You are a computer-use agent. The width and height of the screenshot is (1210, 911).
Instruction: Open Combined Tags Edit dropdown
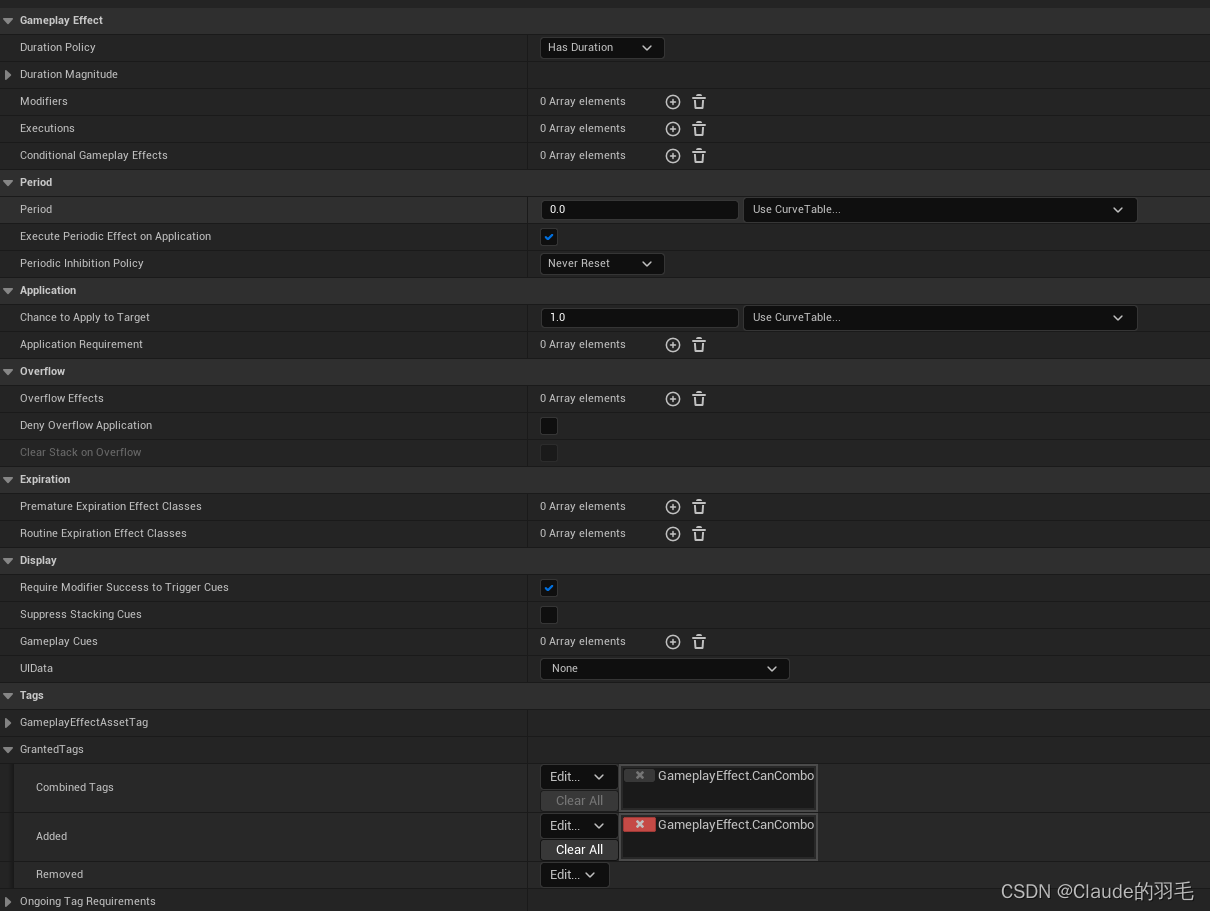(x=579, y=777)
